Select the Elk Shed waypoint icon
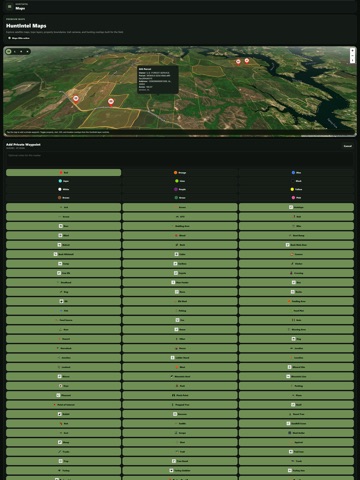 coord(180,301)
